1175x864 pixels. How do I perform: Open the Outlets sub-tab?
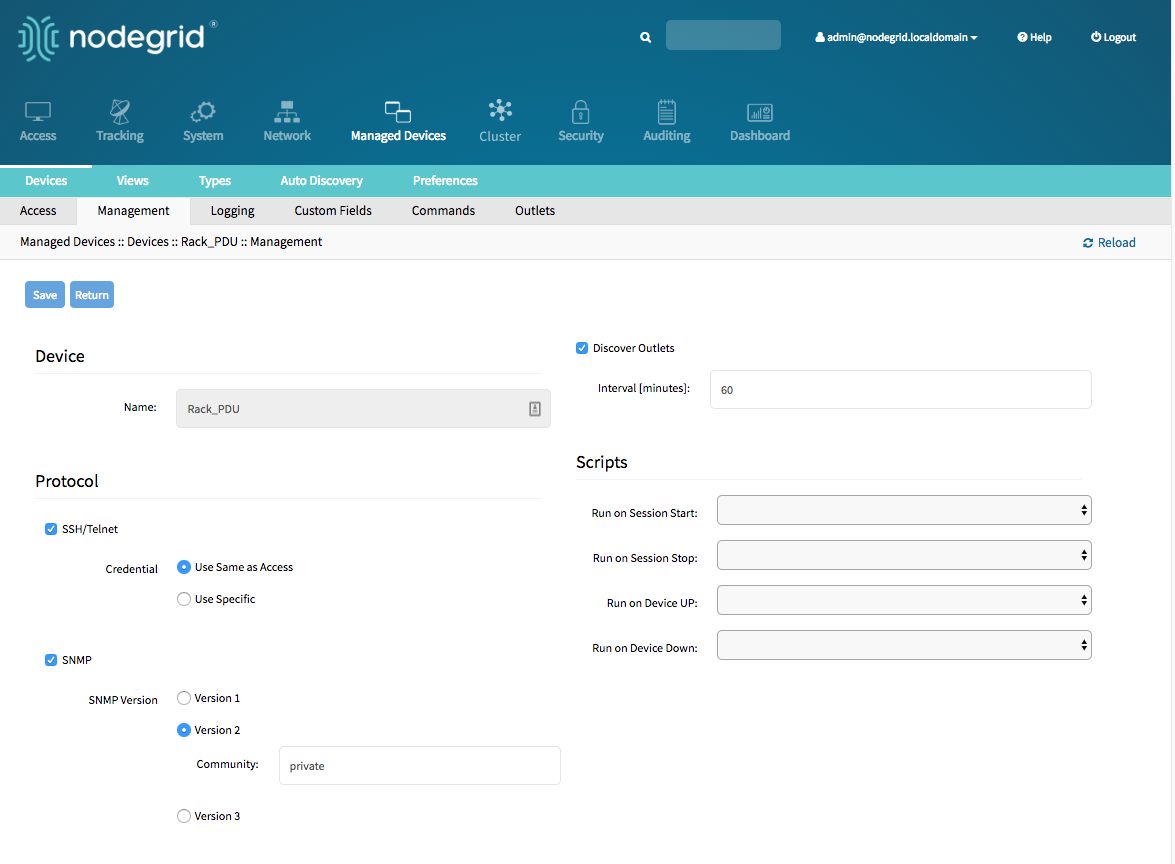[535, 211]
